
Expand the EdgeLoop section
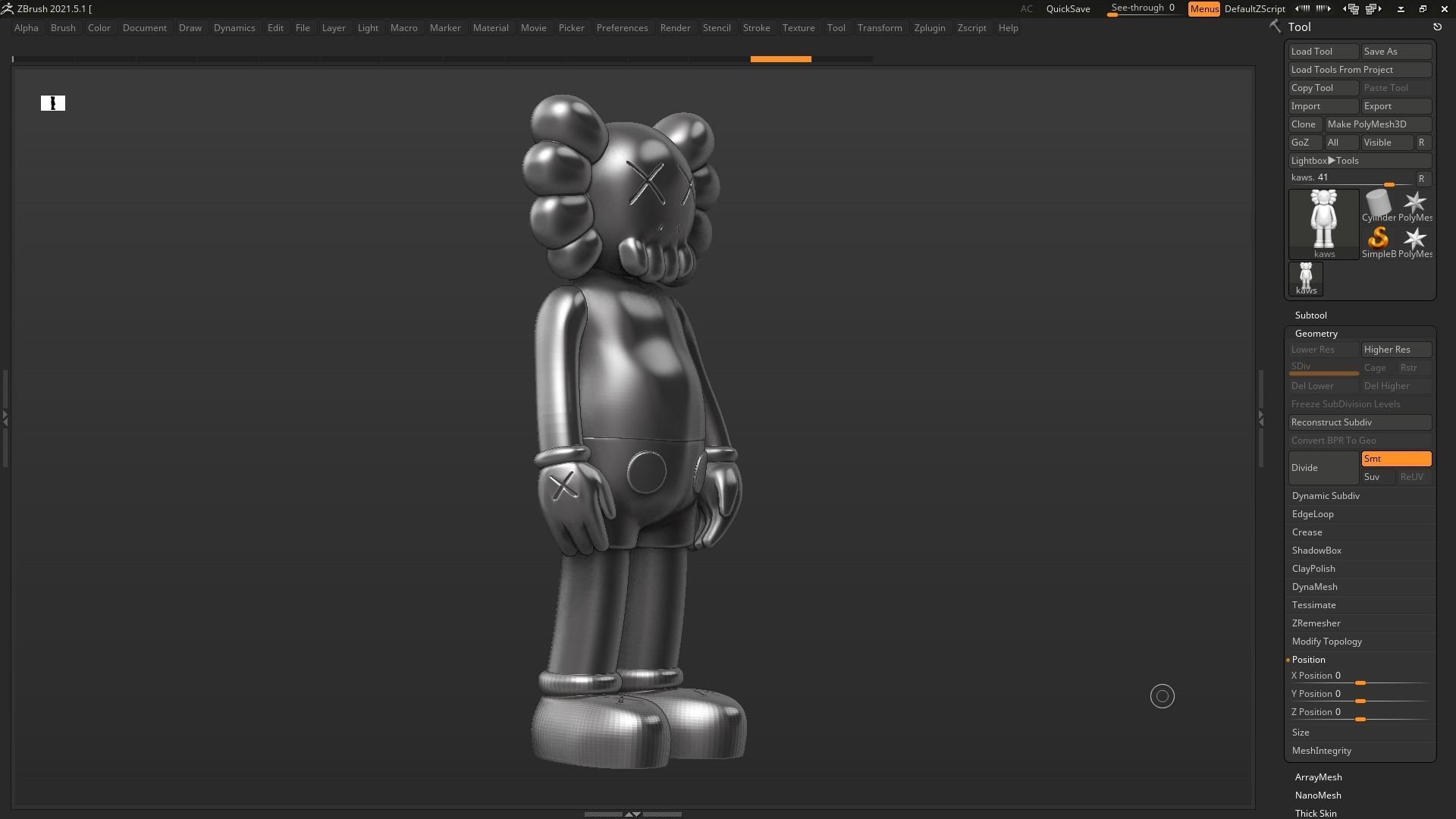1312,514
